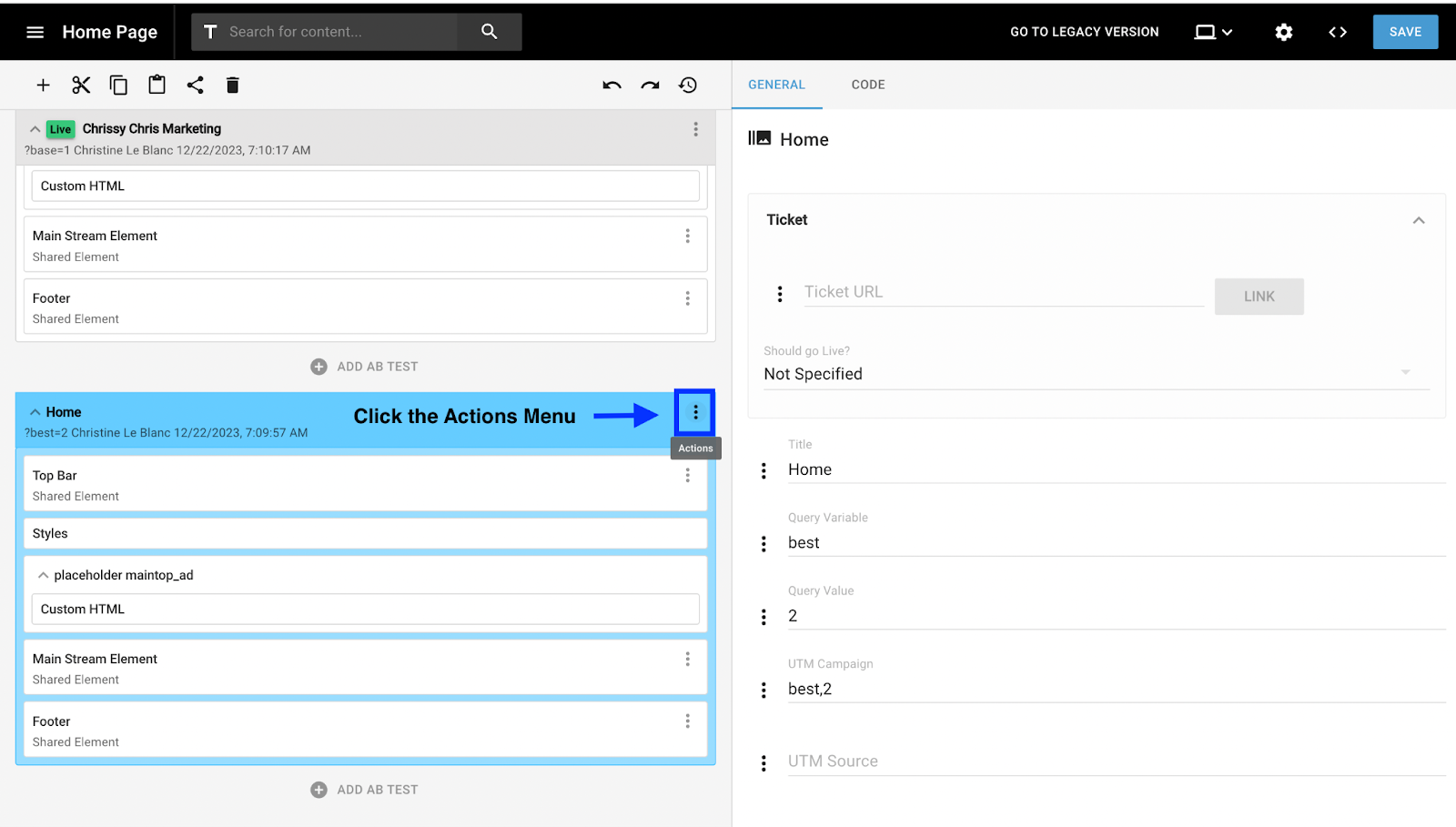Open the Actions menu for the Home variant
The image size is (1456, 827).
(694, 412)
